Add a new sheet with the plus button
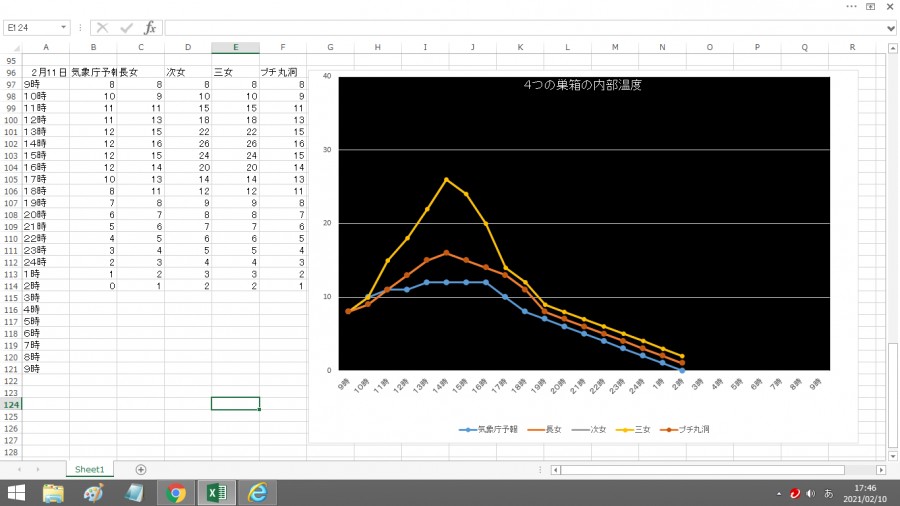The height and width of the screenshot is (506, 900). [141, 469]
